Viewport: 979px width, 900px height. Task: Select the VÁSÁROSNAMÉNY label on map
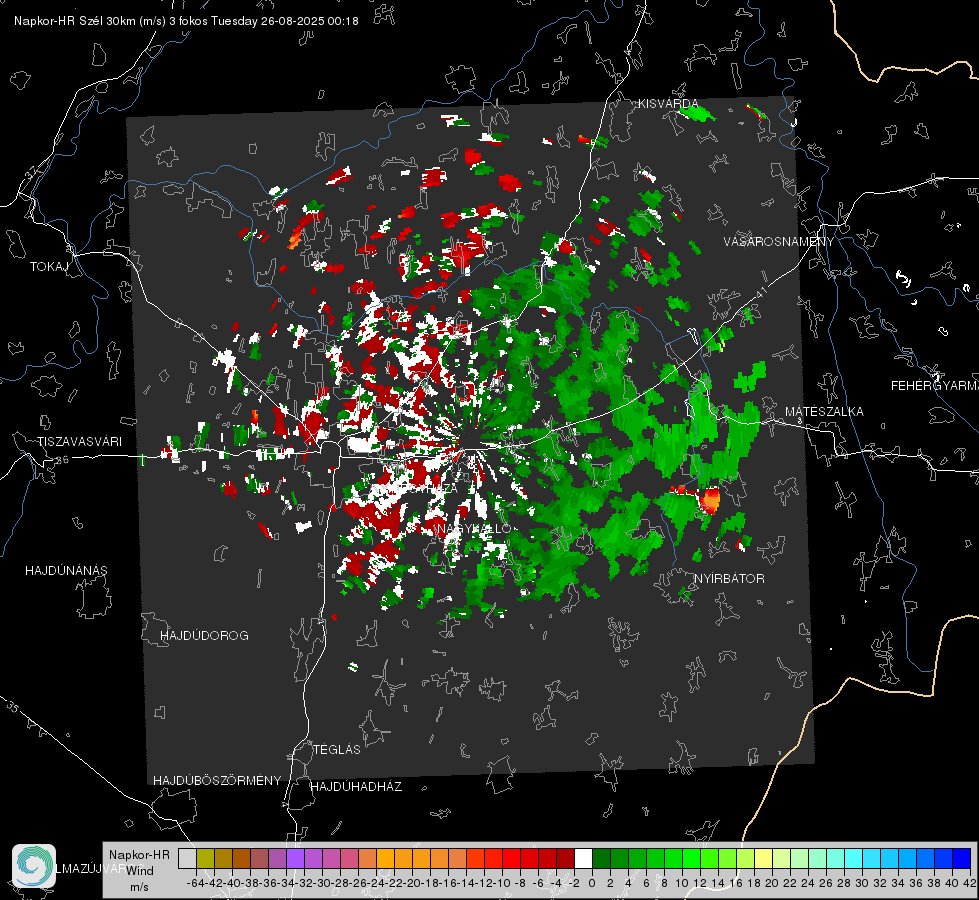[779, 242]
